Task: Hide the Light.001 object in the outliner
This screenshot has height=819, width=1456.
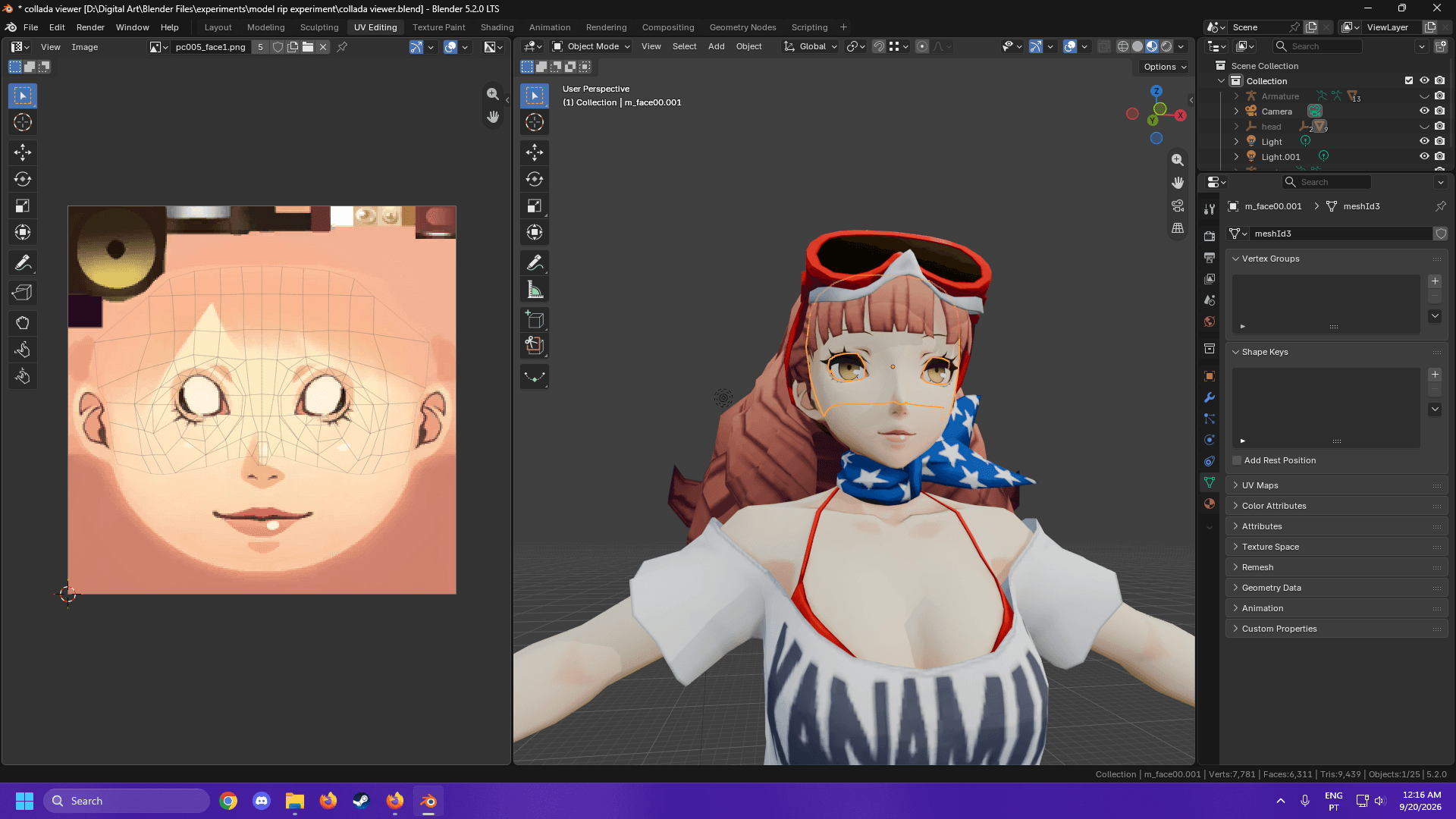Action: click(x=1424, y=156)
